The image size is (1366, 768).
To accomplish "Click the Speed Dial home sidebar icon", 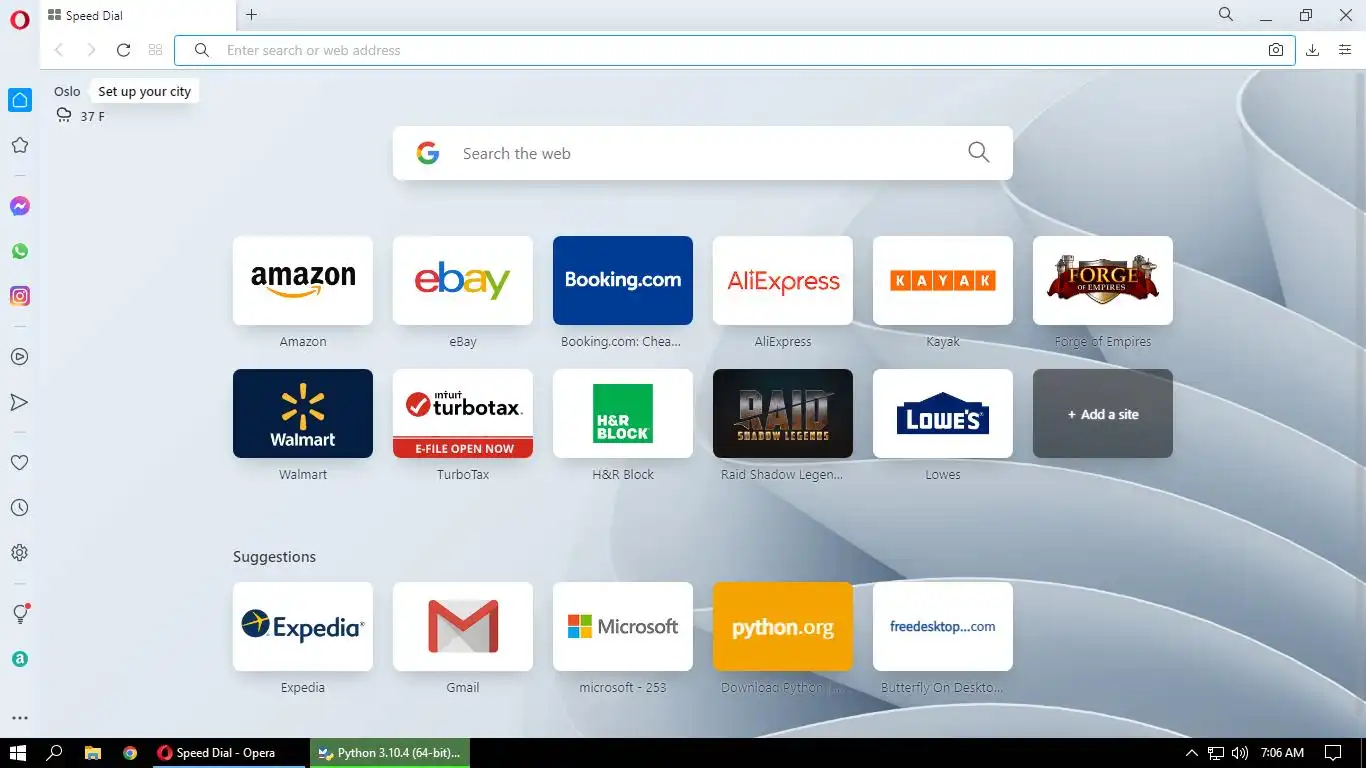I will [x=20, y=100].
